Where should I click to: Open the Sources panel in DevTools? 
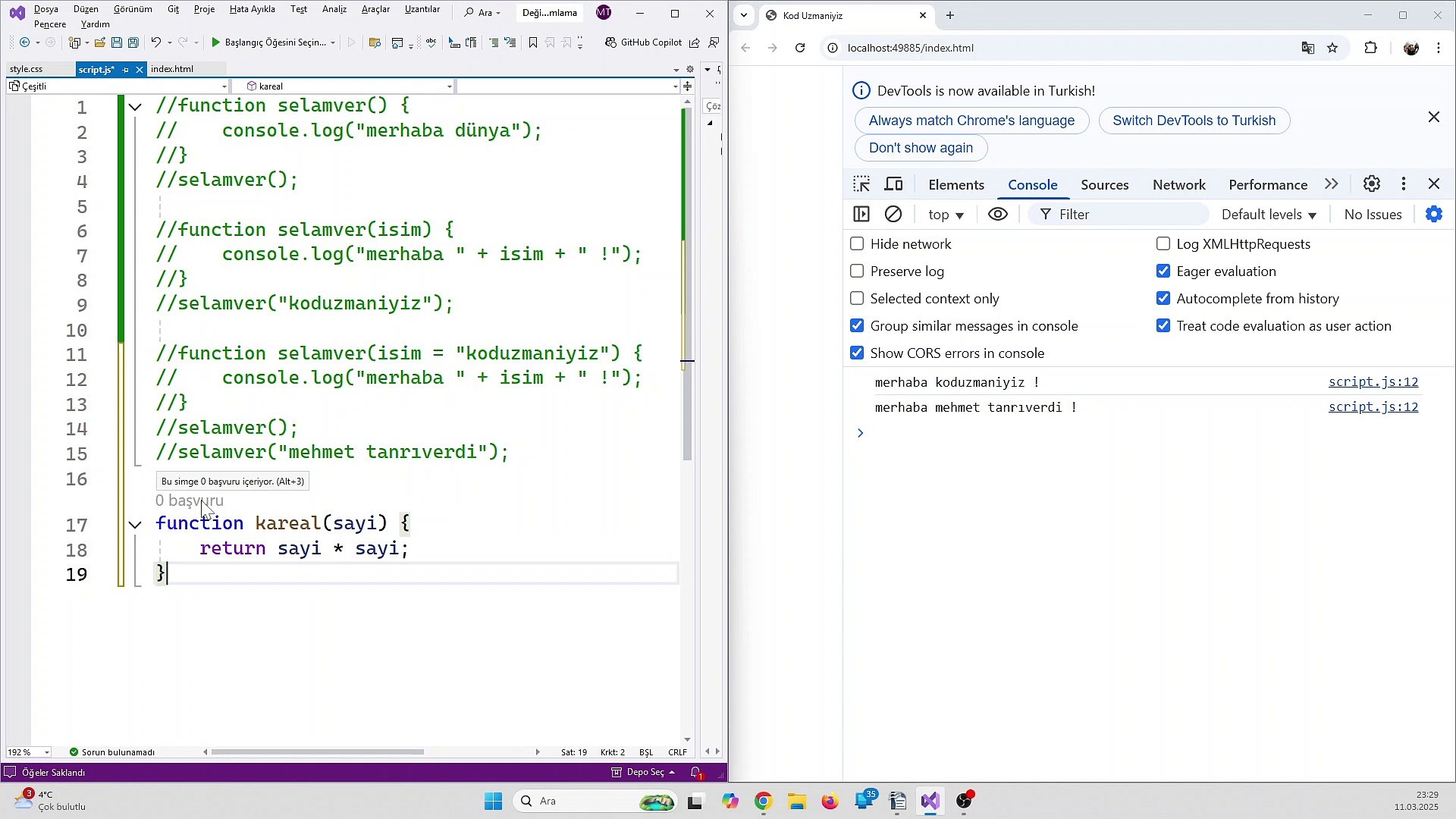pos(1104,184)
